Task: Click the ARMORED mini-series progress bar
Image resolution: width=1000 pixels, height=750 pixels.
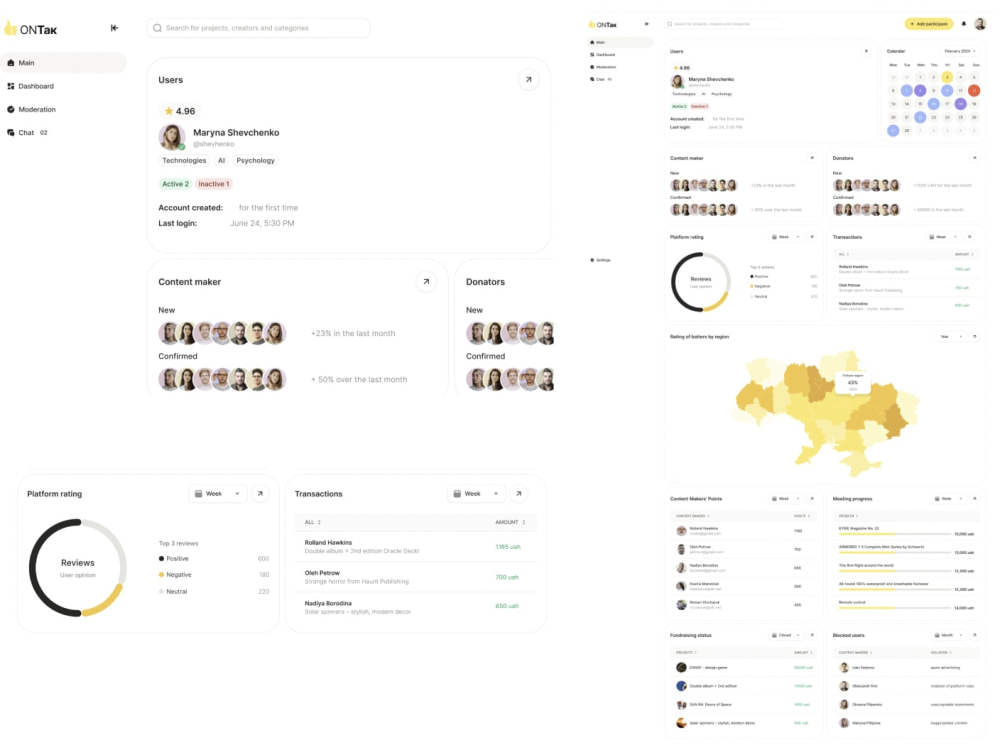Action: click(x=894, y=552)
